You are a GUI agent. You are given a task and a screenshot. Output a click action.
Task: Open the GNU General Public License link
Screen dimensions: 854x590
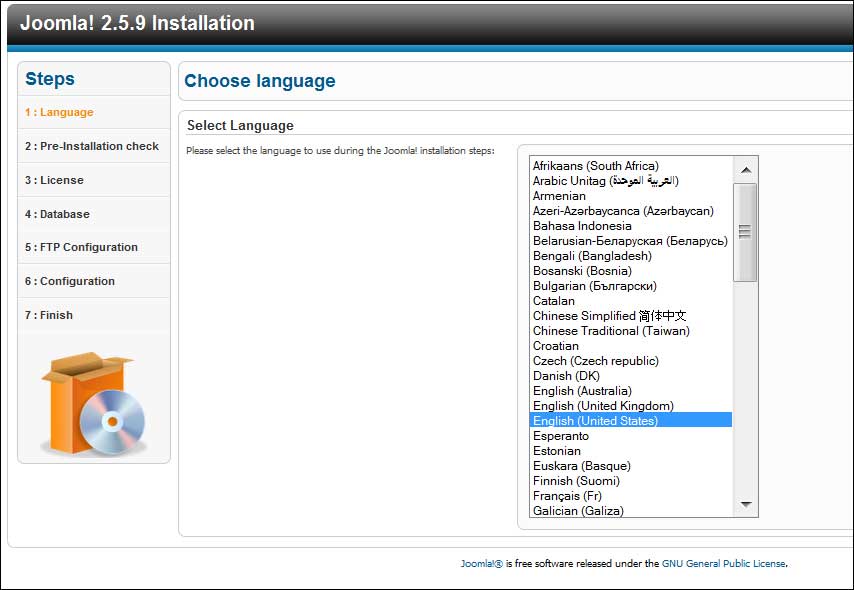pos(723,563)
